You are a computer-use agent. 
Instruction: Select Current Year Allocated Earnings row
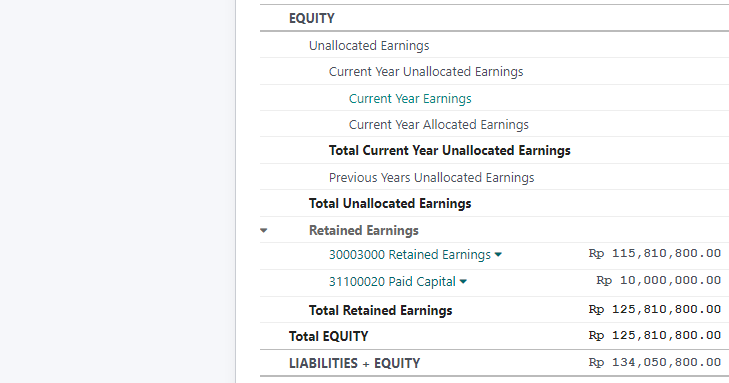click(x=494, y=125)
